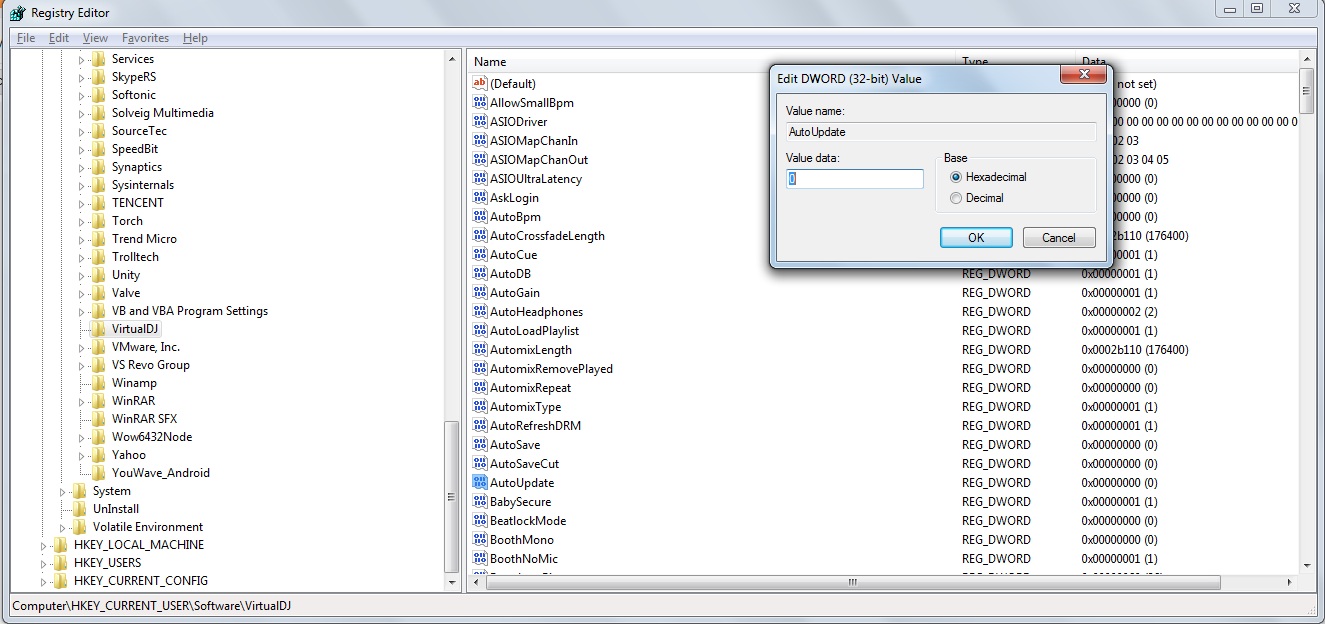Switch base to Decimal
Viewport: 1325px width, 624px height.
[956, 197]
